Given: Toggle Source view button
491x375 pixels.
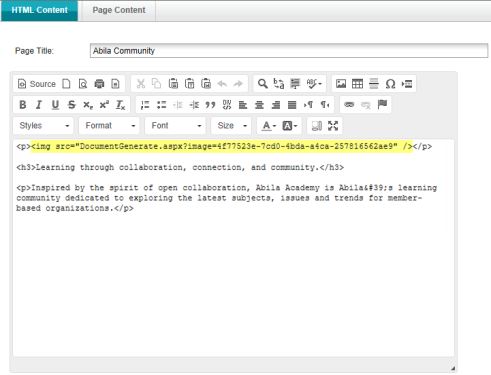Looking at the screenshot, I should 37,84.
